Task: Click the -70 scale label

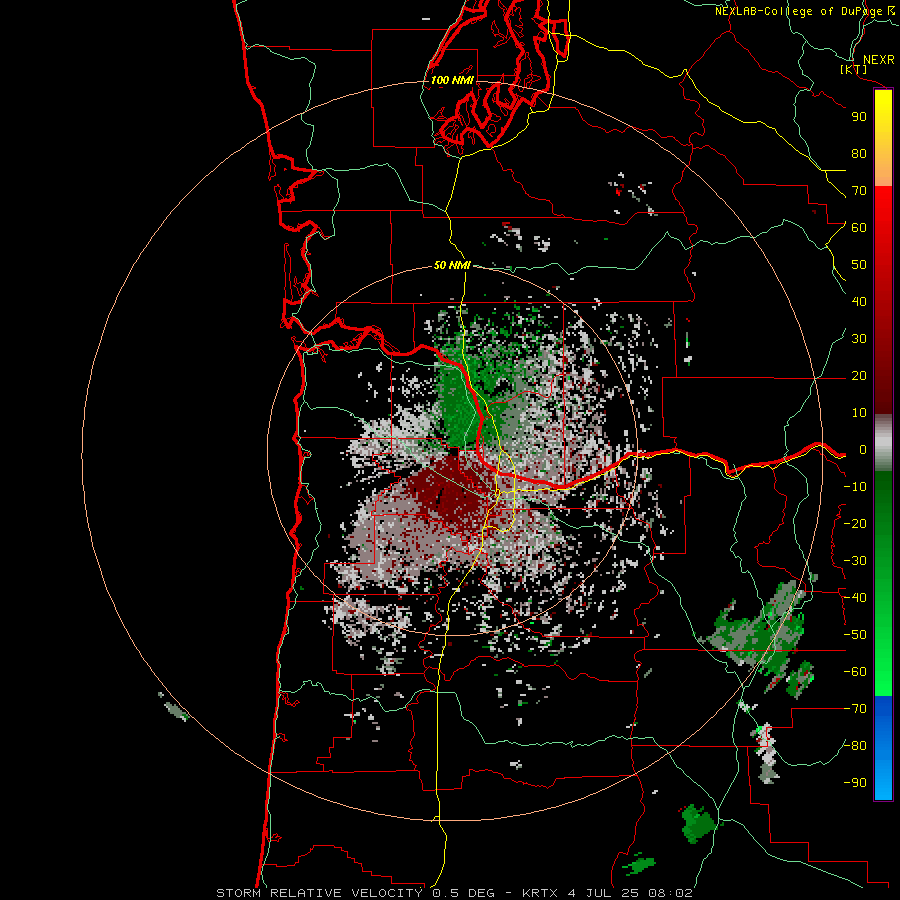Action: [x=855, y=709]
